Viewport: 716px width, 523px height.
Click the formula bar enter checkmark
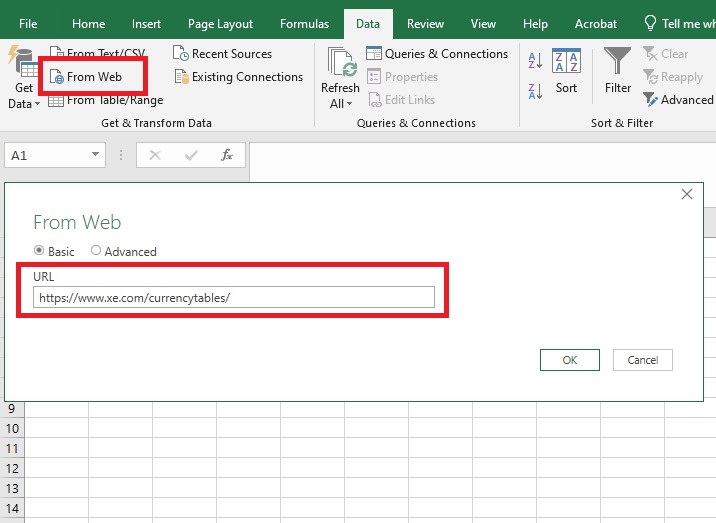(x=191, y=155)
